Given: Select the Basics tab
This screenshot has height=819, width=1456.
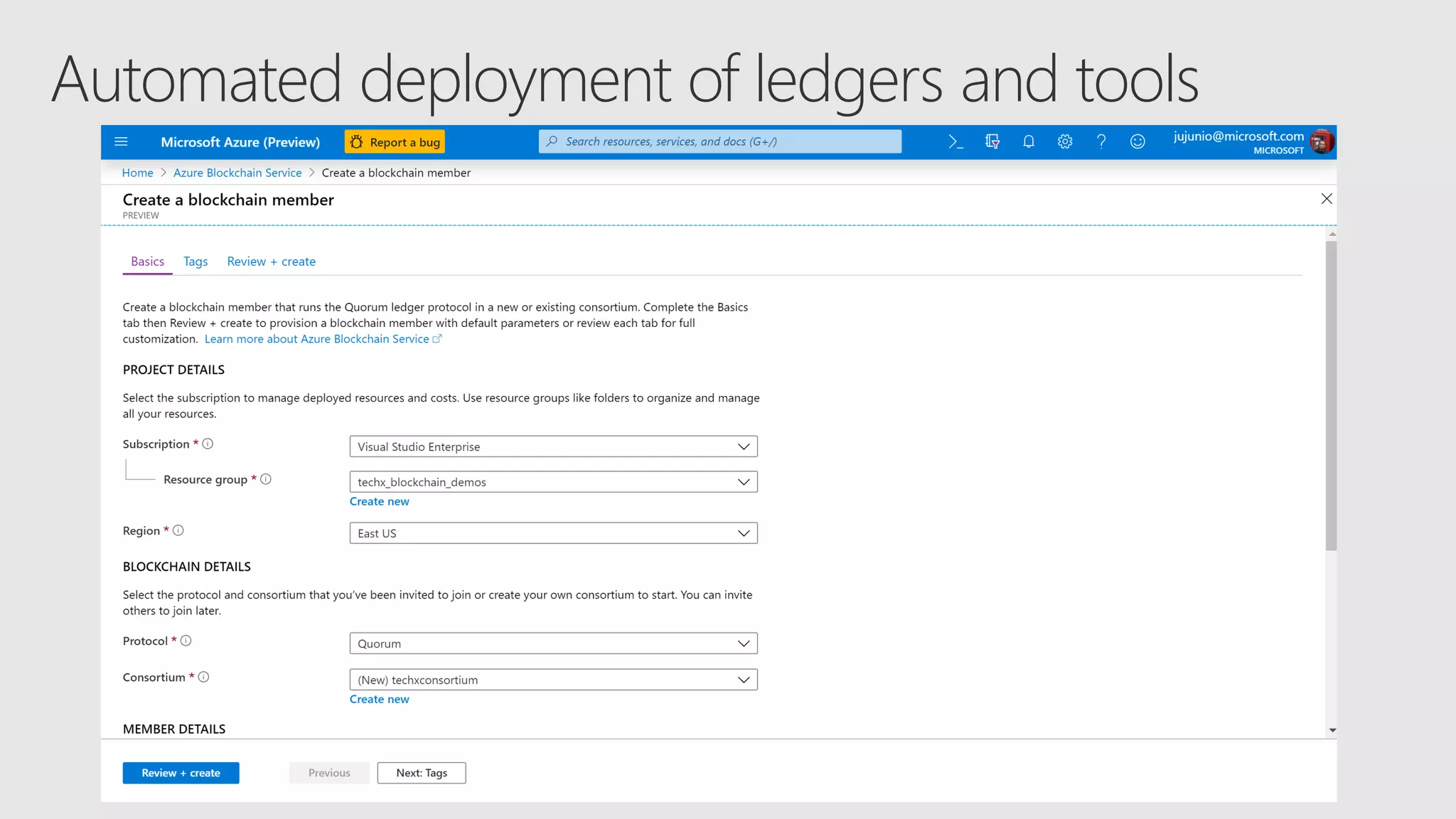Looking at the screenshot, I should 147,262.
